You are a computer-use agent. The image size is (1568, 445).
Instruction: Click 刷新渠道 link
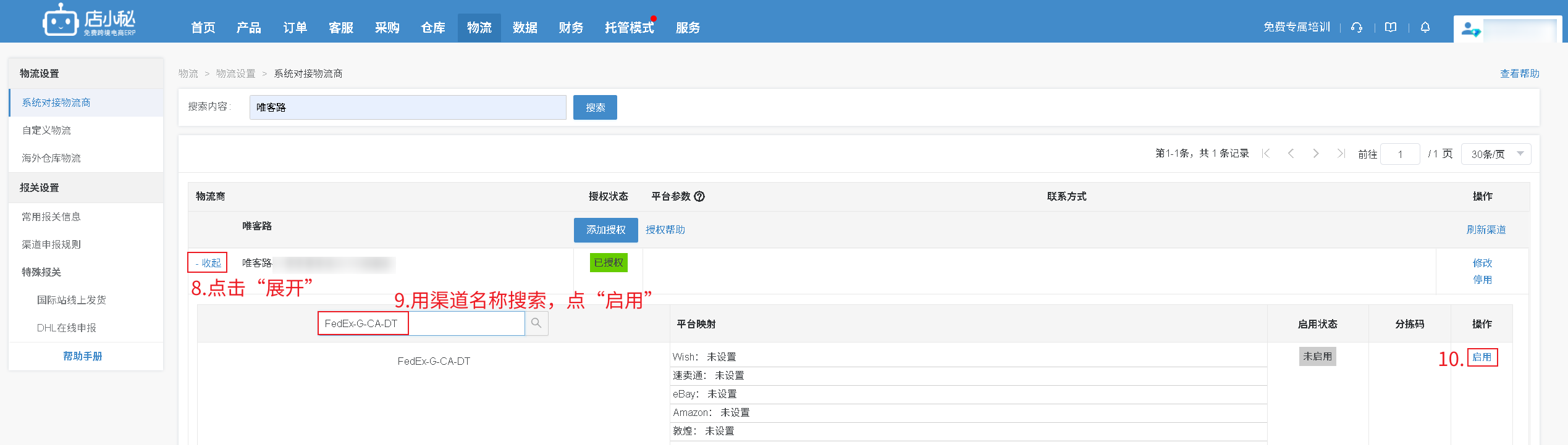tap(1486, 230)
